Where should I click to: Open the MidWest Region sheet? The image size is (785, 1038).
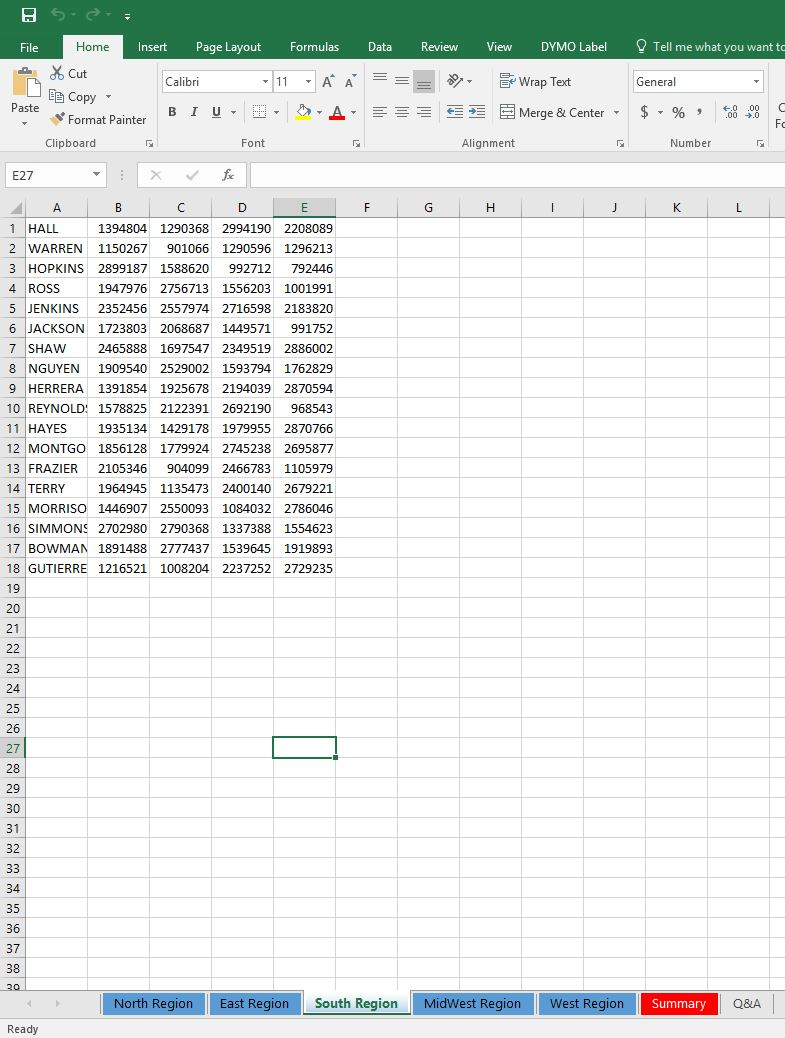point(472,1004)
